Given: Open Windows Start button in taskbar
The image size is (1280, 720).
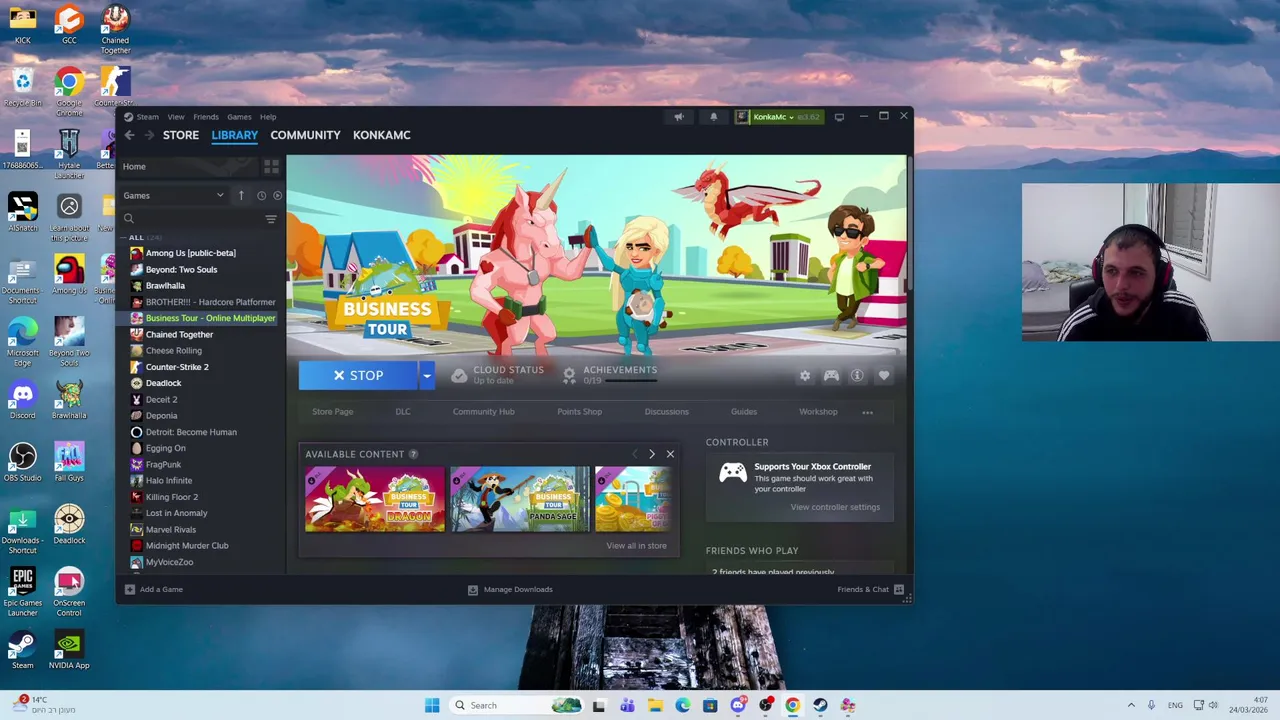Looking at the screenshot, I should tap(432, 706).
